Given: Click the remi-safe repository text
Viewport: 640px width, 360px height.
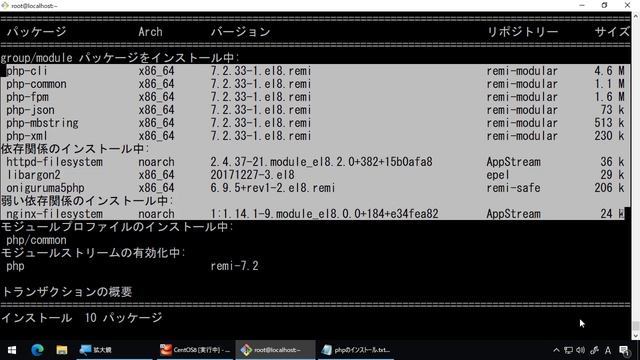Looking at the screenshot, I should (513, 188).
